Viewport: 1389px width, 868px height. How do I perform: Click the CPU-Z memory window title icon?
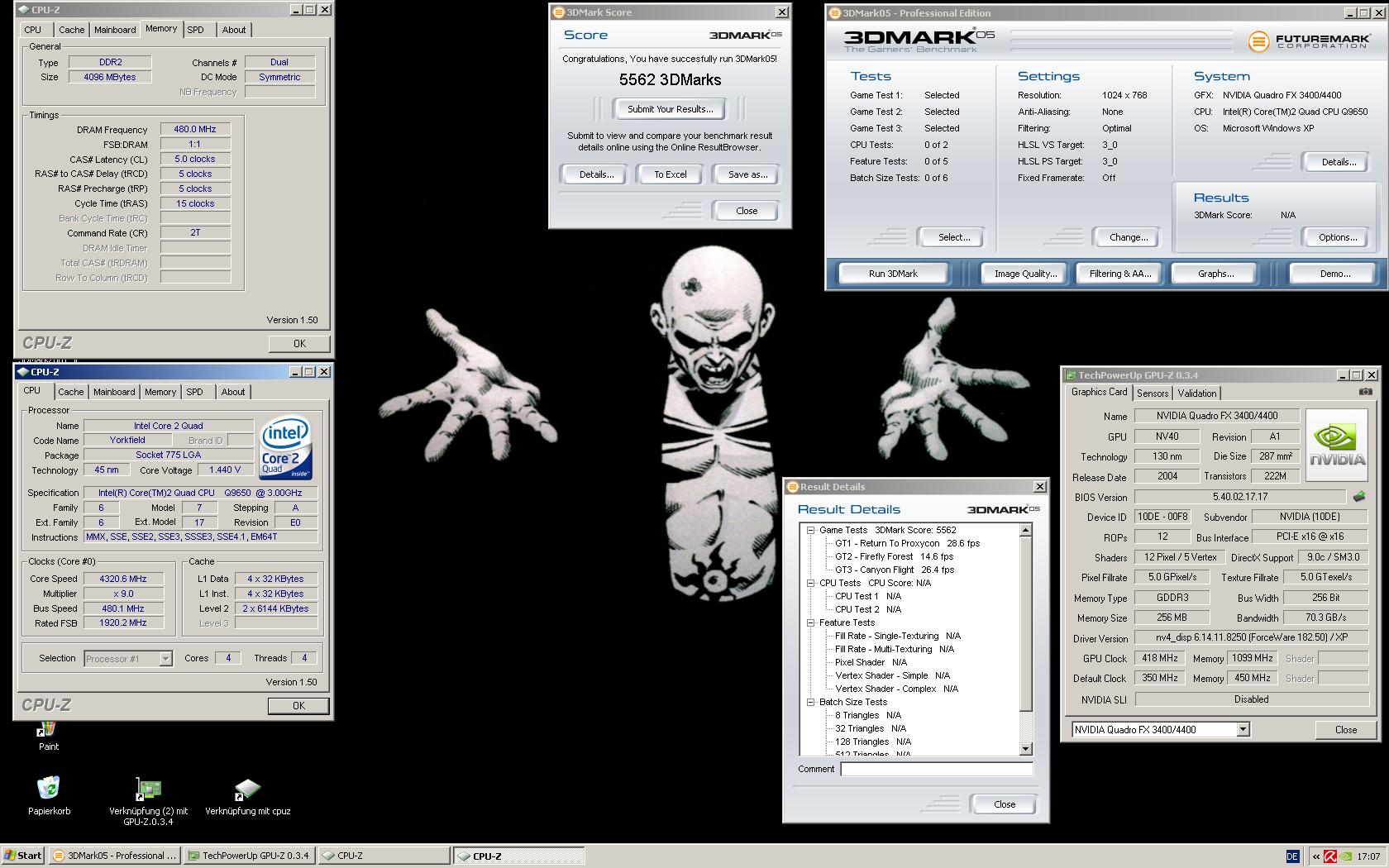point(23,10)
